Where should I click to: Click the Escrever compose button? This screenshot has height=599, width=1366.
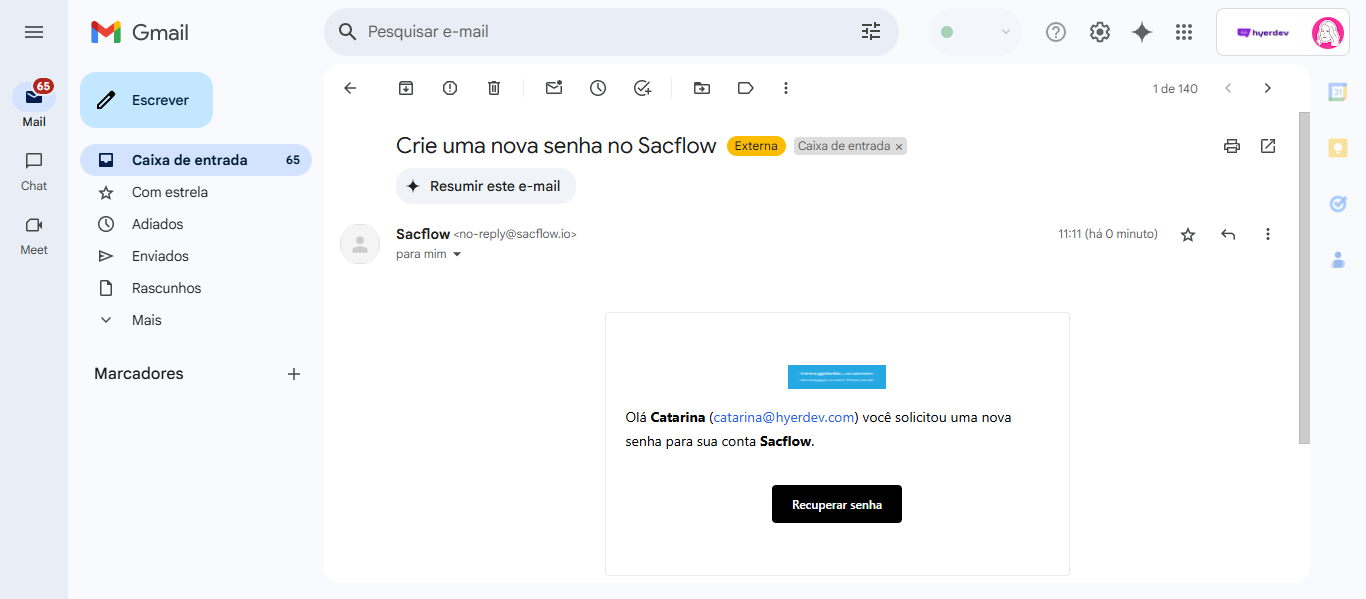pos(146,100)
